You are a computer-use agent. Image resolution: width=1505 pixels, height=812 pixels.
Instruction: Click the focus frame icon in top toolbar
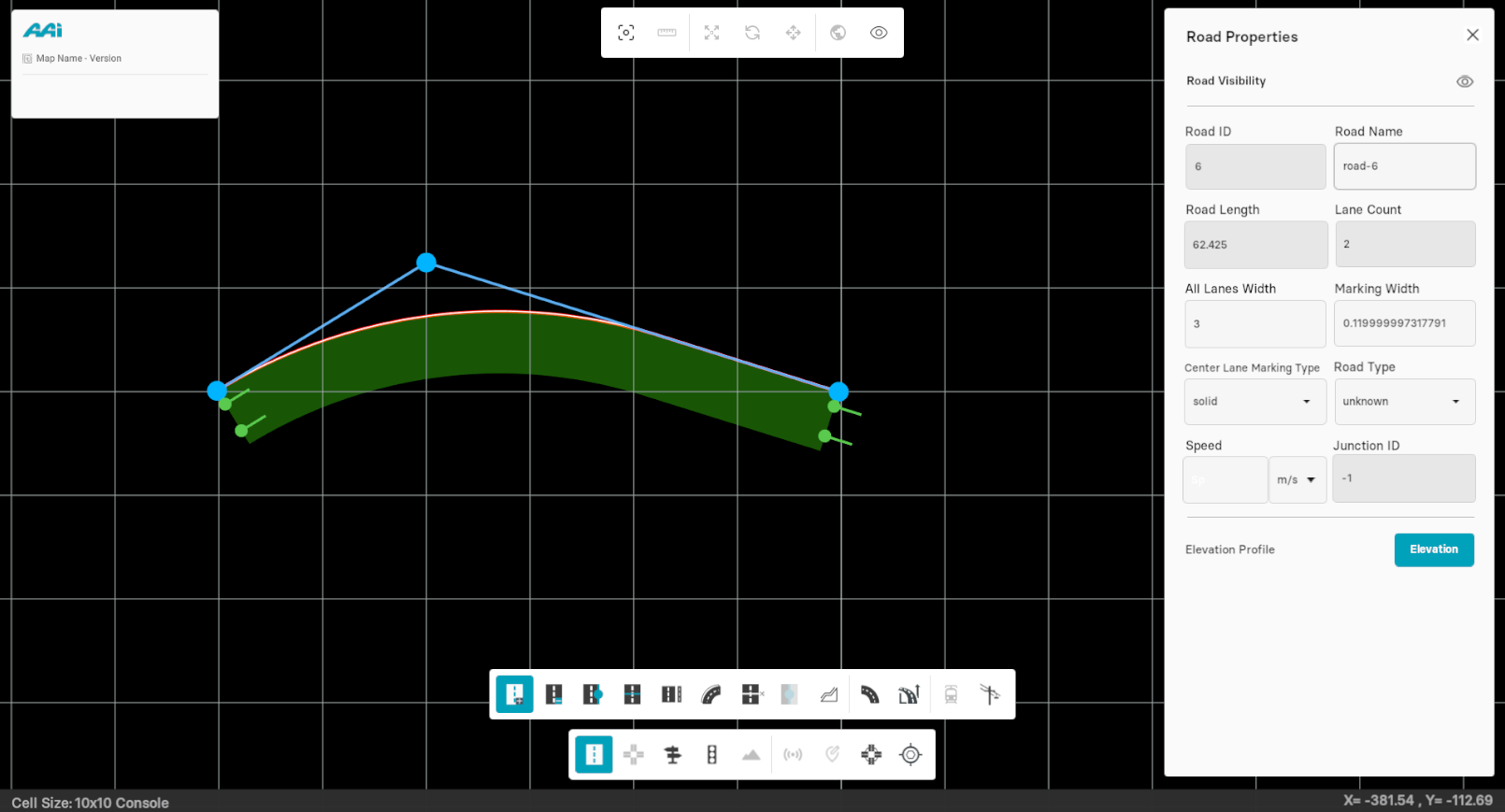[626, 33]
